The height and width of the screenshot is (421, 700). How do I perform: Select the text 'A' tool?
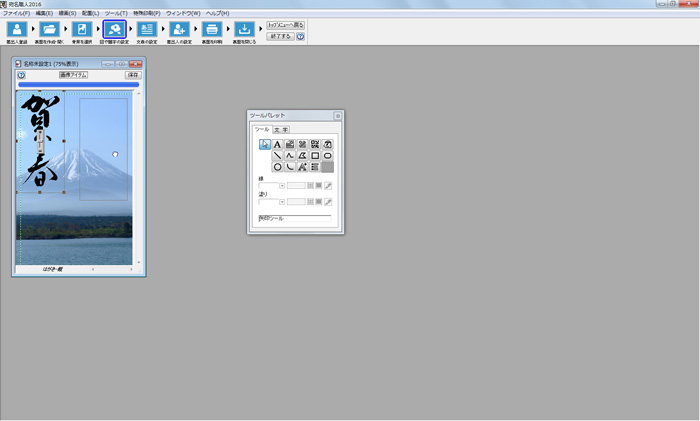point(277,144)
